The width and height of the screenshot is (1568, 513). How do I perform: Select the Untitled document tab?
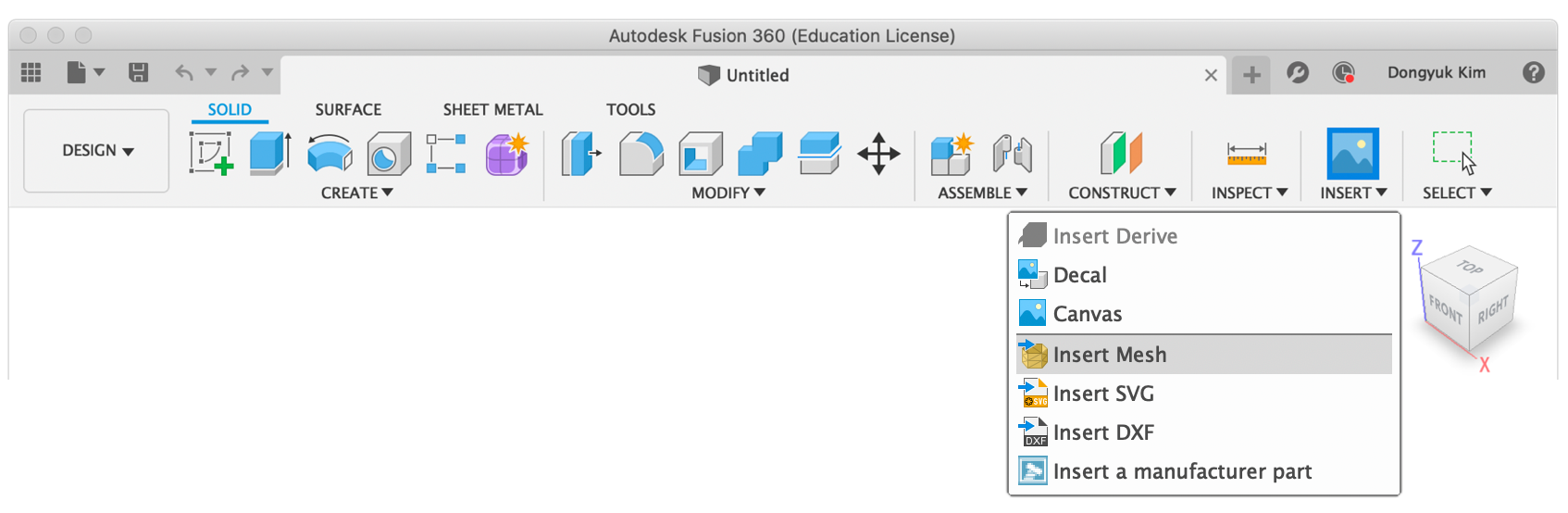pos(743,75)
